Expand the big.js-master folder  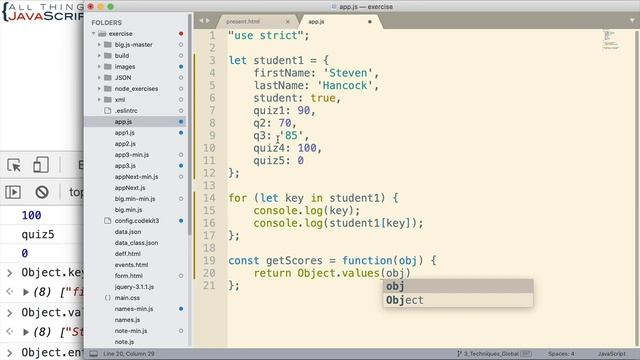pyautogui.click(x=99, y=44)
